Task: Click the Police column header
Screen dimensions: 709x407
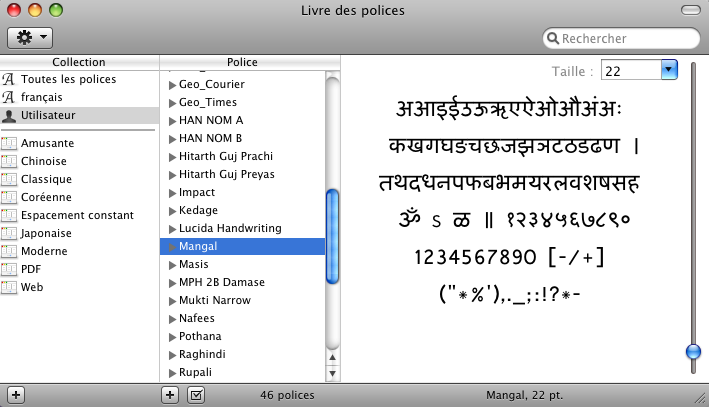Action: click(242, 62)
